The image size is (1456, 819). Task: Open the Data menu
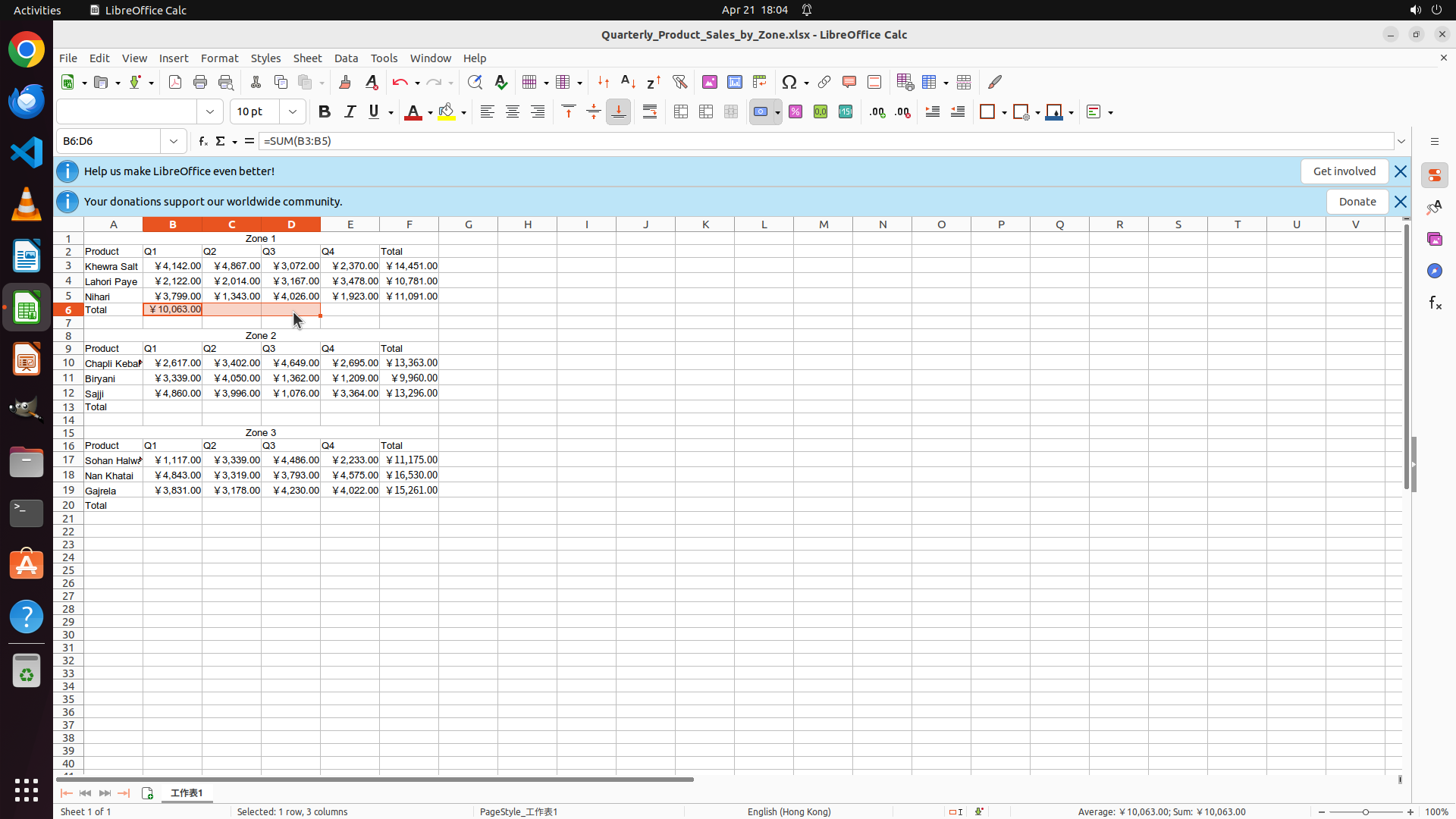346,58
